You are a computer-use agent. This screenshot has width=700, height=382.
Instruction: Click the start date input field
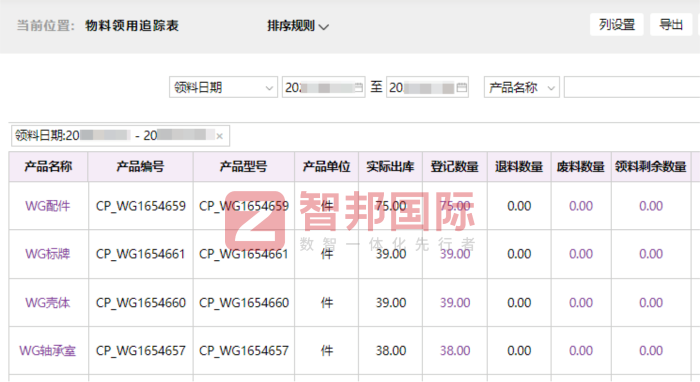point(324,87)
